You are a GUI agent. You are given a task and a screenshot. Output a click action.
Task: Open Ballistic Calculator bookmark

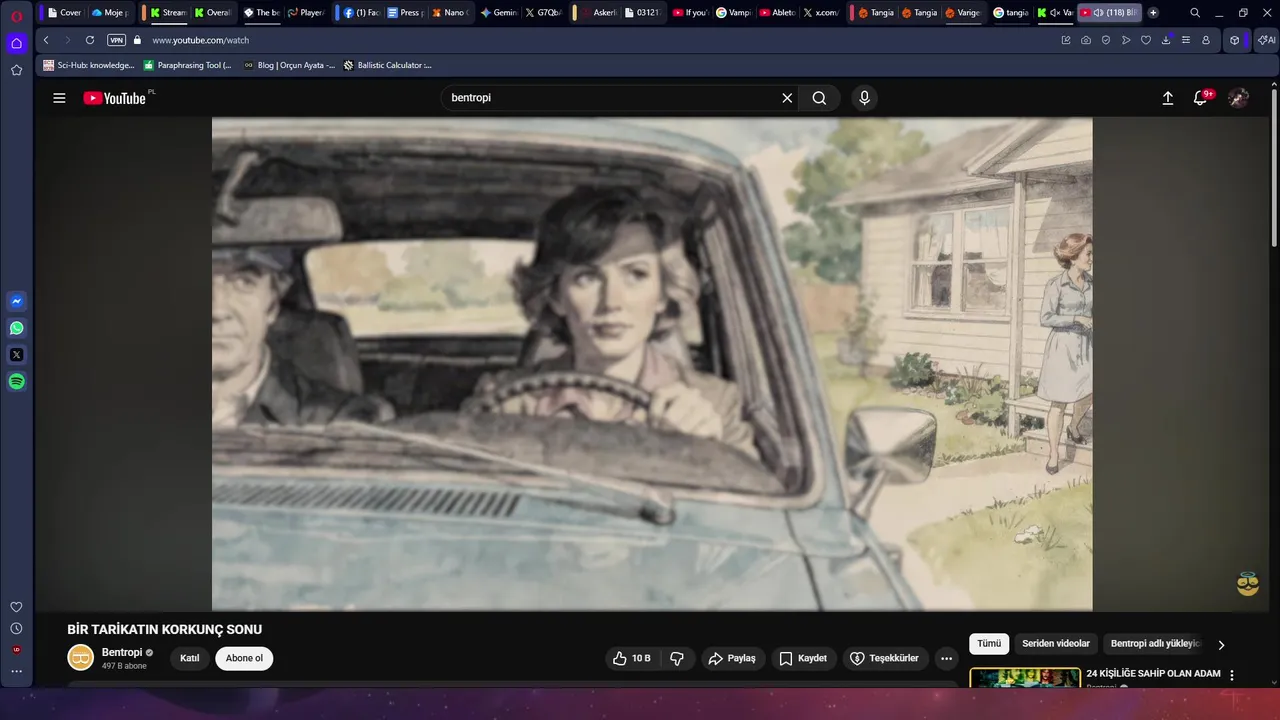387,65
